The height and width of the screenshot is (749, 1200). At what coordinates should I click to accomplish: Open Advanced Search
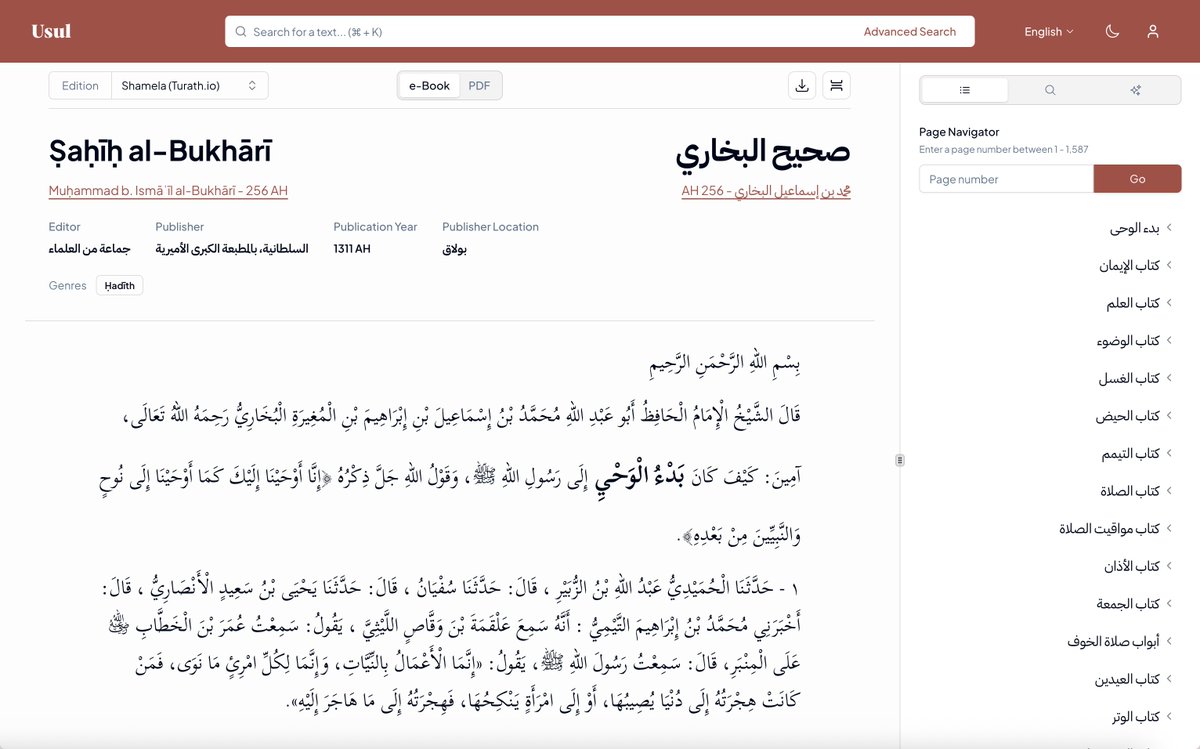tap(911, 31)
